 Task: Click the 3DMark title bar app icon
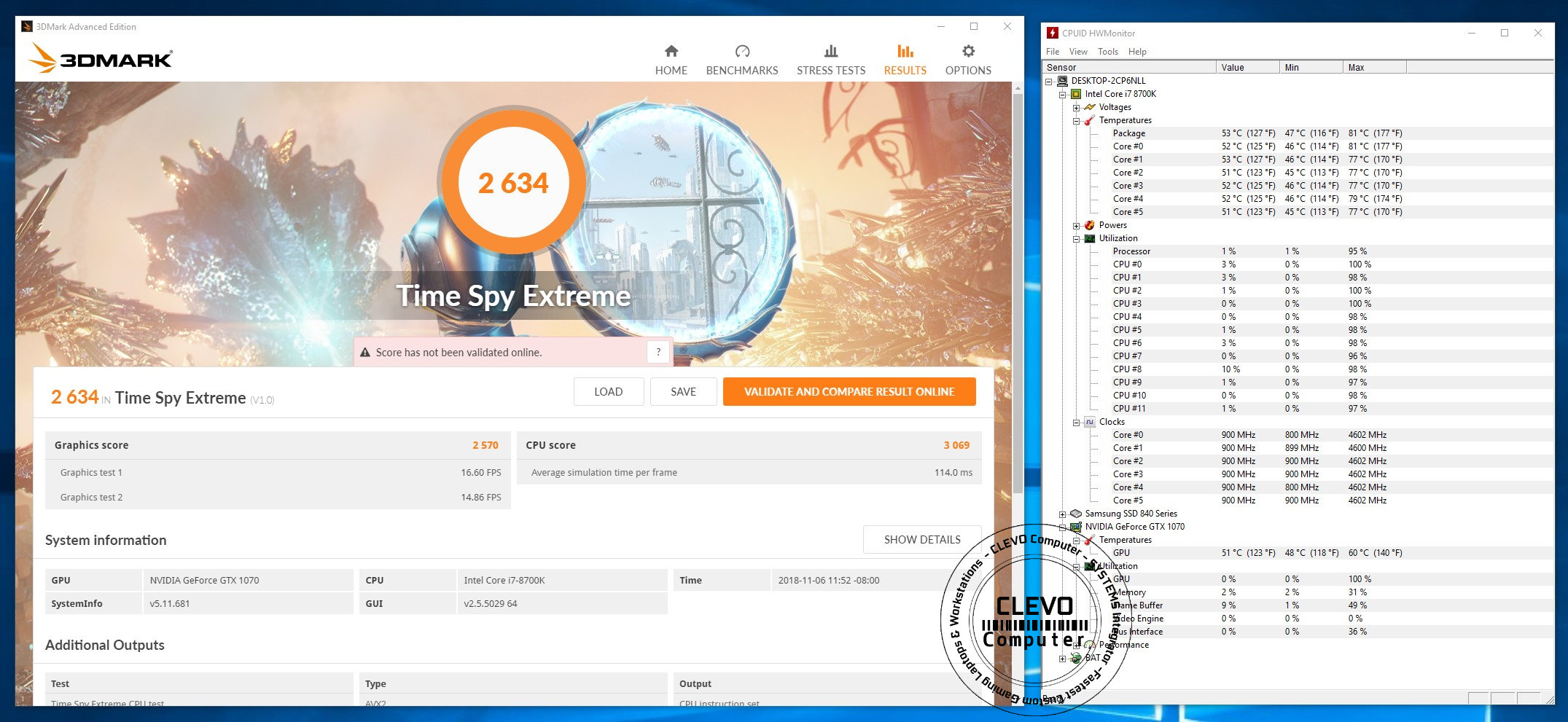click(27, 27)
